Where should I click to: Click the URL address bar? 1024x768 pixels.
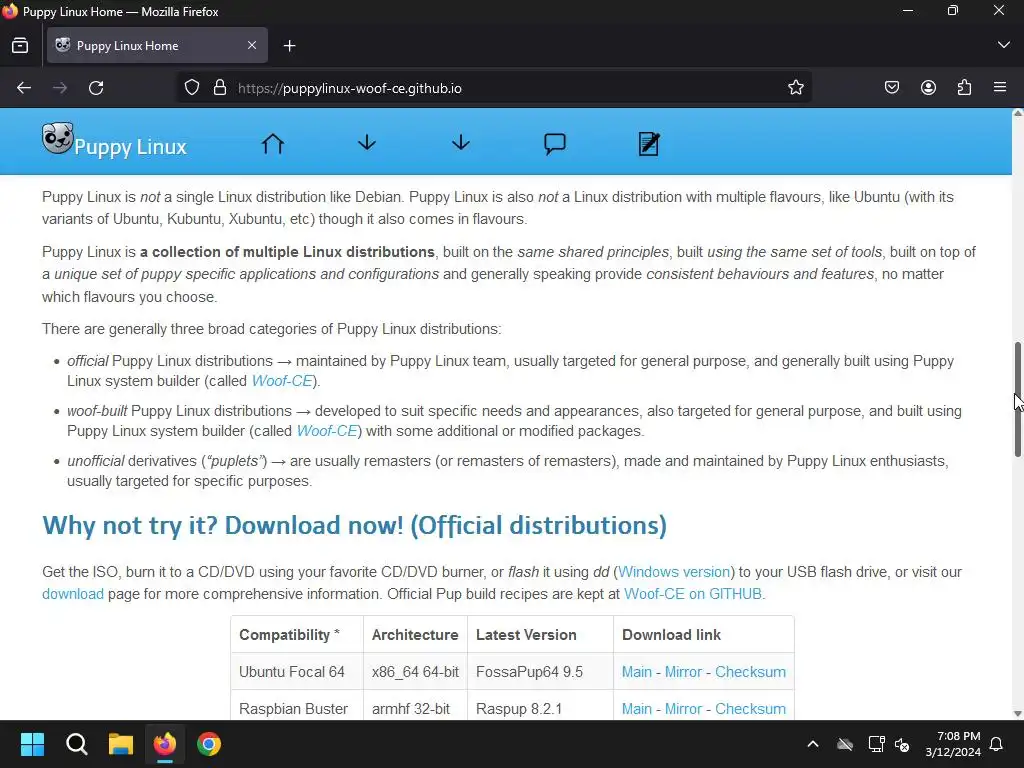click(x=496, y=88)
